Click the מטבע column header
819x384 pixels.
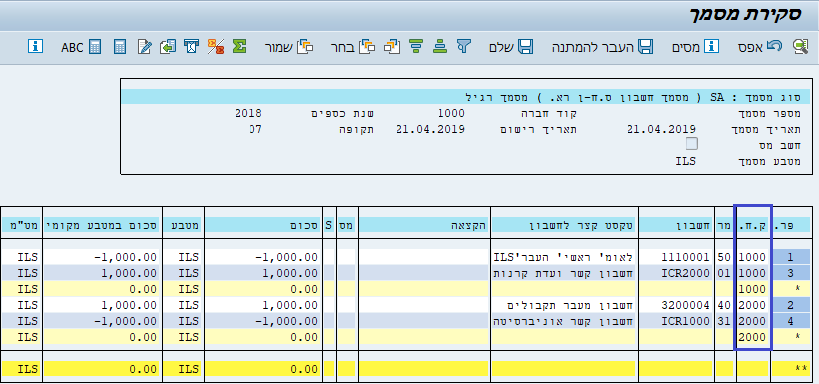182,225
